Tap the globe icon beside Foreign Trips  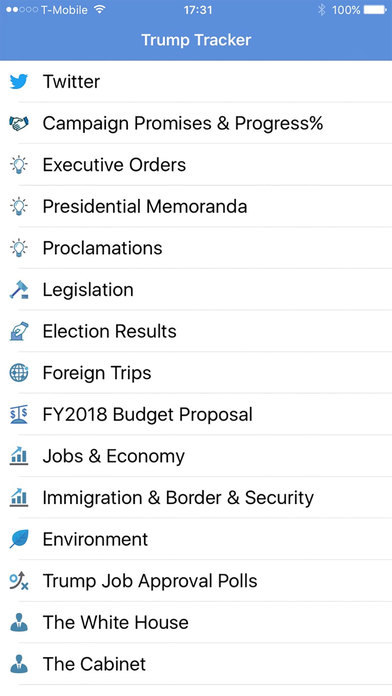[19, 373]
